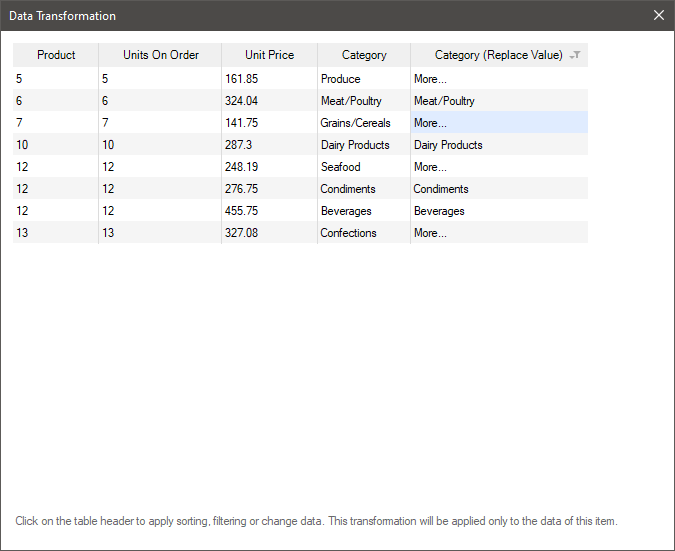Select the Product cell with value 13
The height and width of the screenshot is (551, 675).
(22, 233)
